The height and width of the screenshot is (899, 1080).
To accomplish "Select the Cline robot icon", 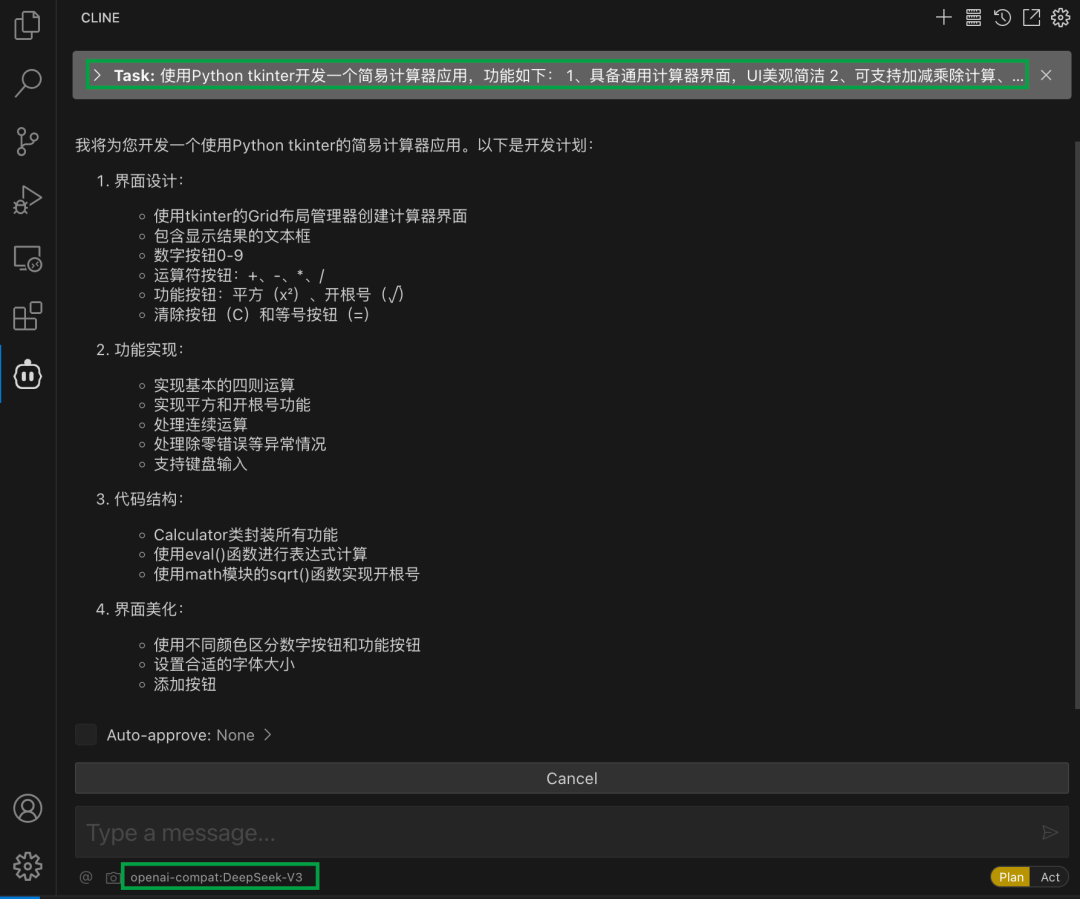I will [x=28, y=375].
